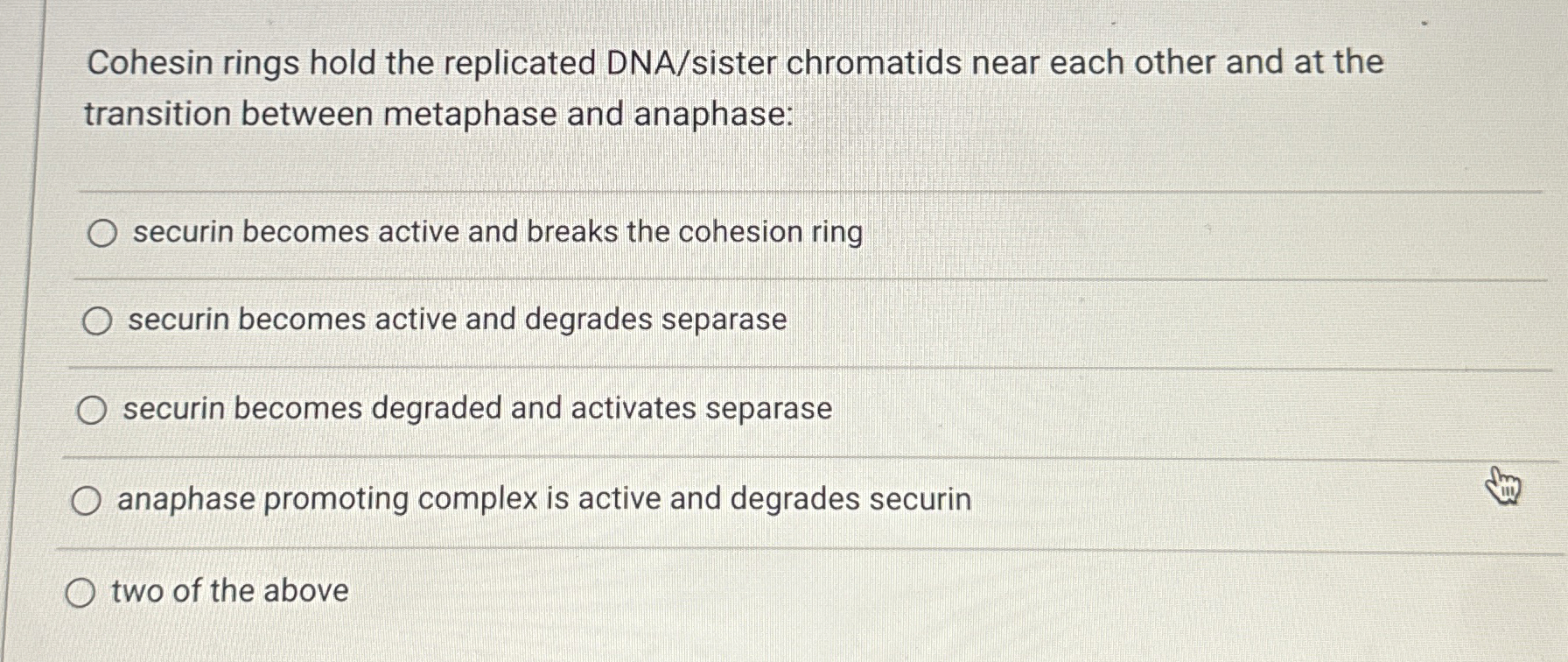This screenshot has height=662, width=1568.
Task: Click the word 'securin' in the third option
Action: 175,410
